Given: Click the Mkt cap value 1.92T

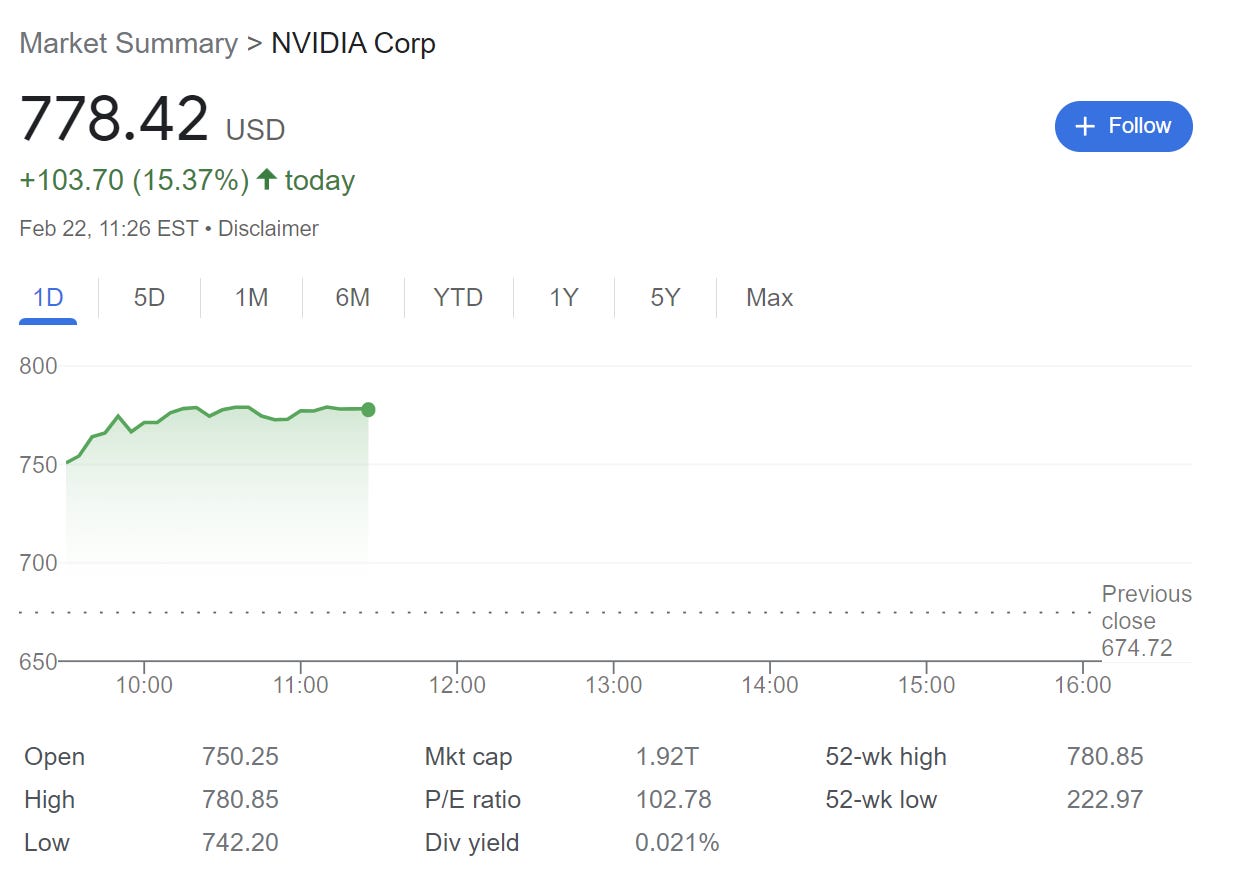Looking at the screenshot, I should tap(667, 757).
